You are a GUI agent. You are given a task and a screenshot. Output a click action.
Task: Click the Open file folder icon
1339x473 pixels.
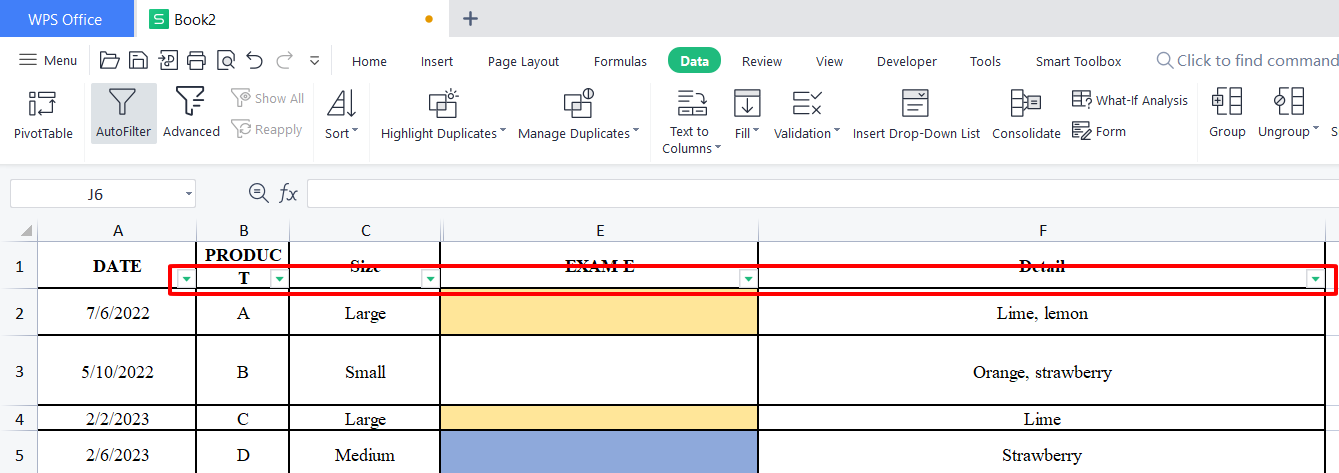[x=110, y=61]
